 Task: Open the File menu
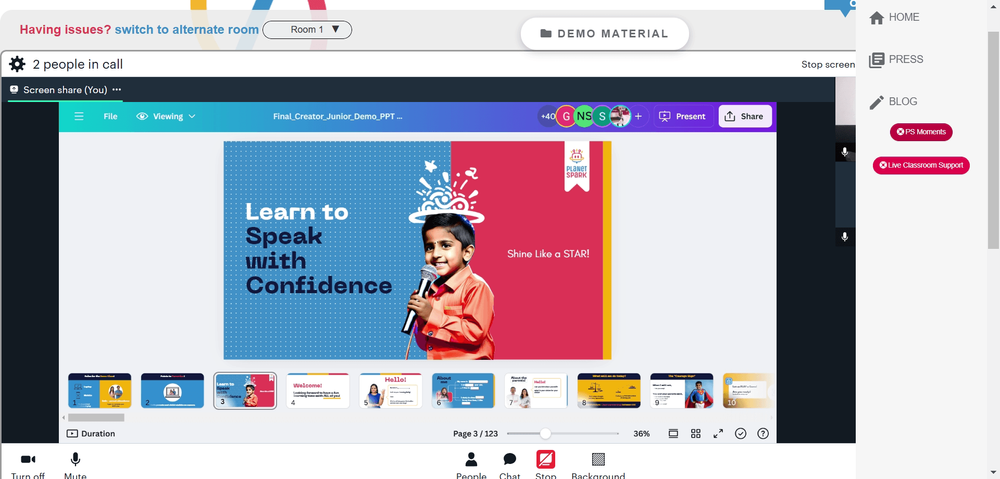click(110, 116)
